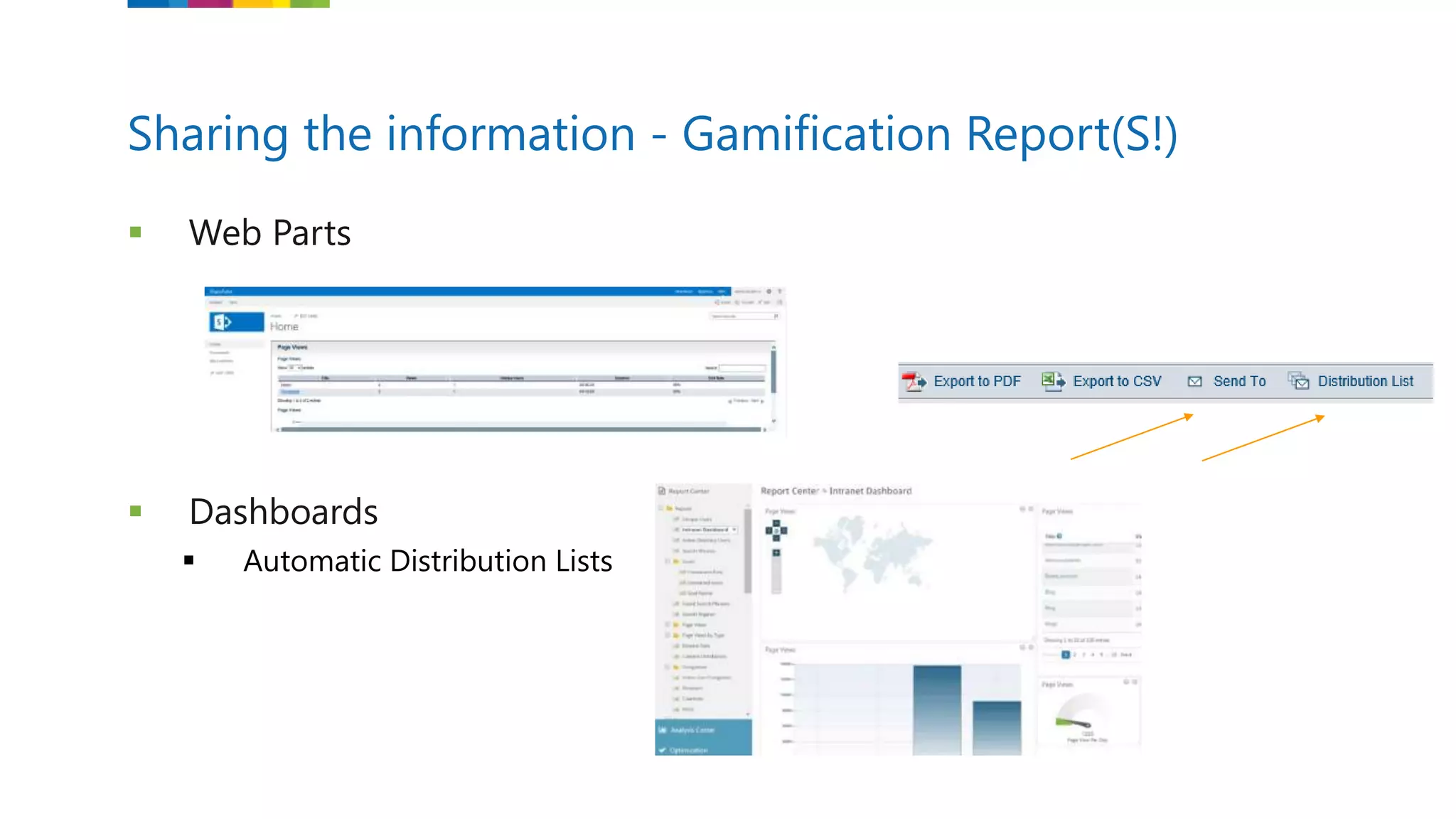Click the world map widget
Viewport: 1456px width, 819px height.
[872, 553]
